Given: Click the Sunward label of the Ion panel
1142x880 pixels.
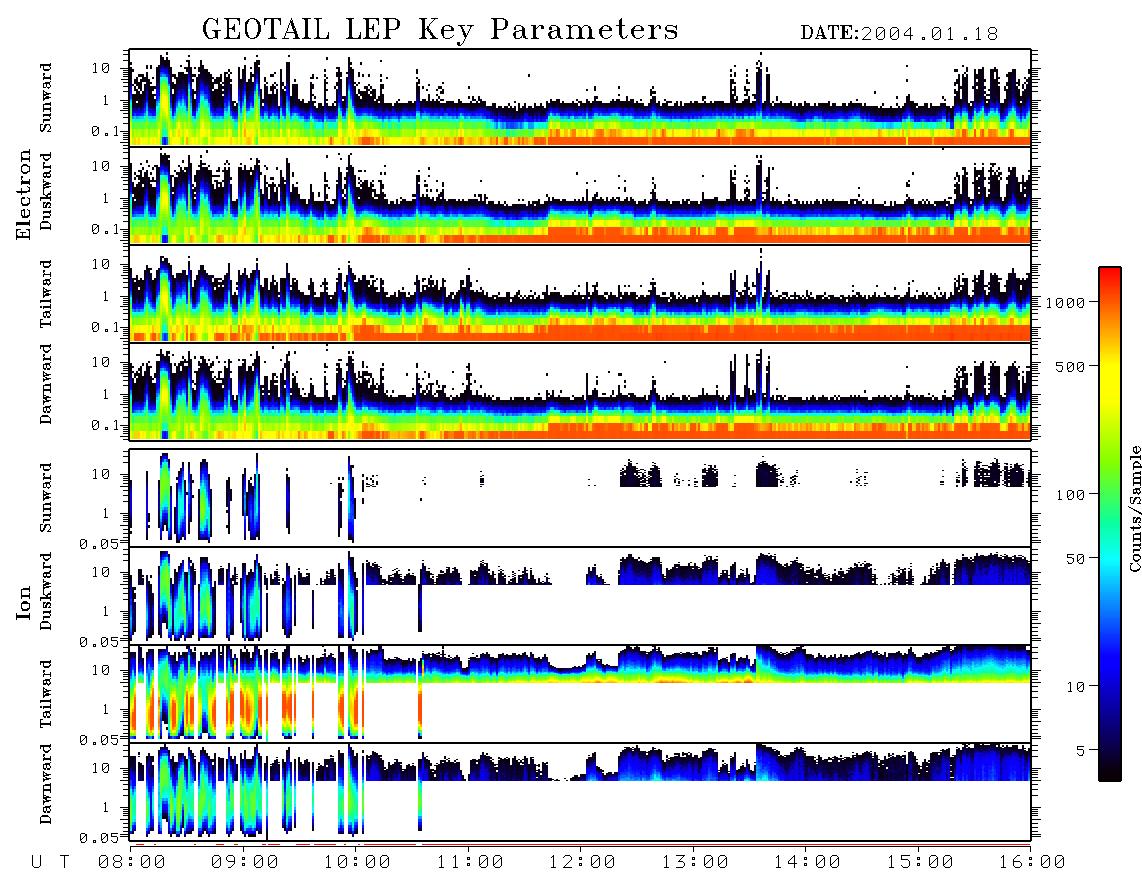Looking at the screenshot, I should pyautogui.click(x=46, y=497).
